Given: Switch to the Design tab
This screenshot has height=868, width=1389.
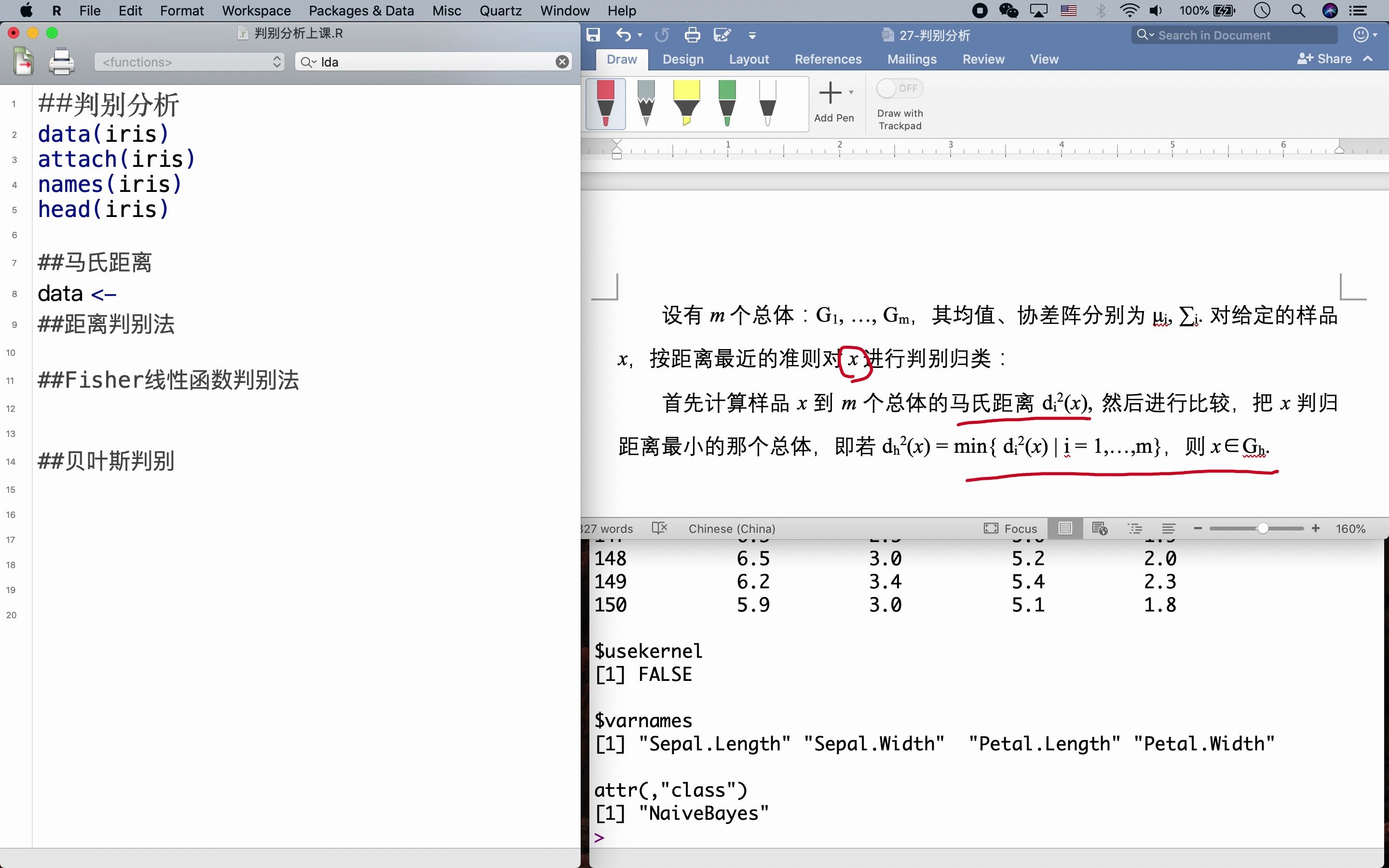Looking at the screenshot, I should tap(682, 58).
